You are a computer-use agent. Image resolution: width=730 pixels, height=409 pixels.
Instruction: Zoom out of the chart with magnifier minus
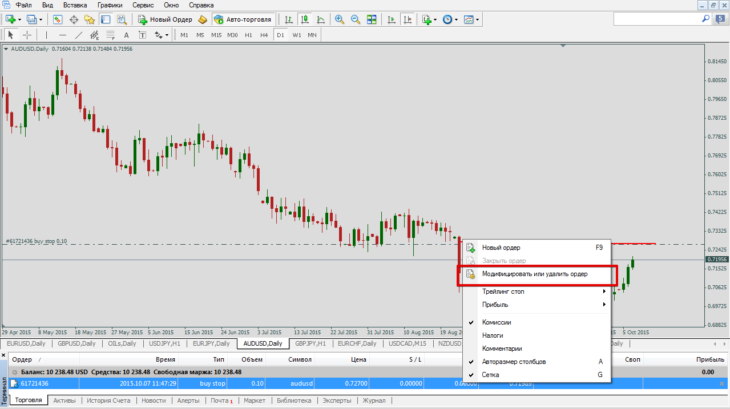click(355, 20)
